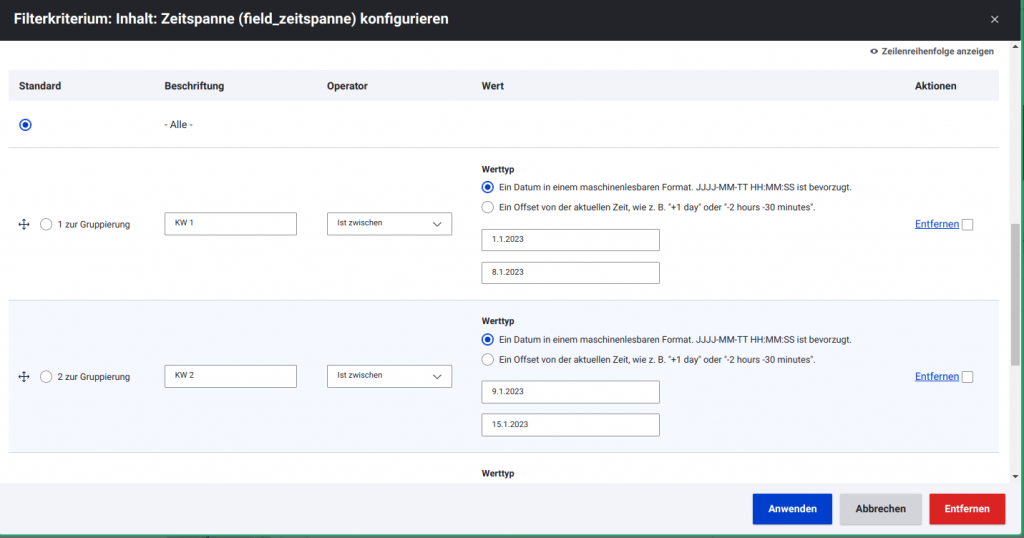Tick the Entfernen checkbox for KW 1

967,225
